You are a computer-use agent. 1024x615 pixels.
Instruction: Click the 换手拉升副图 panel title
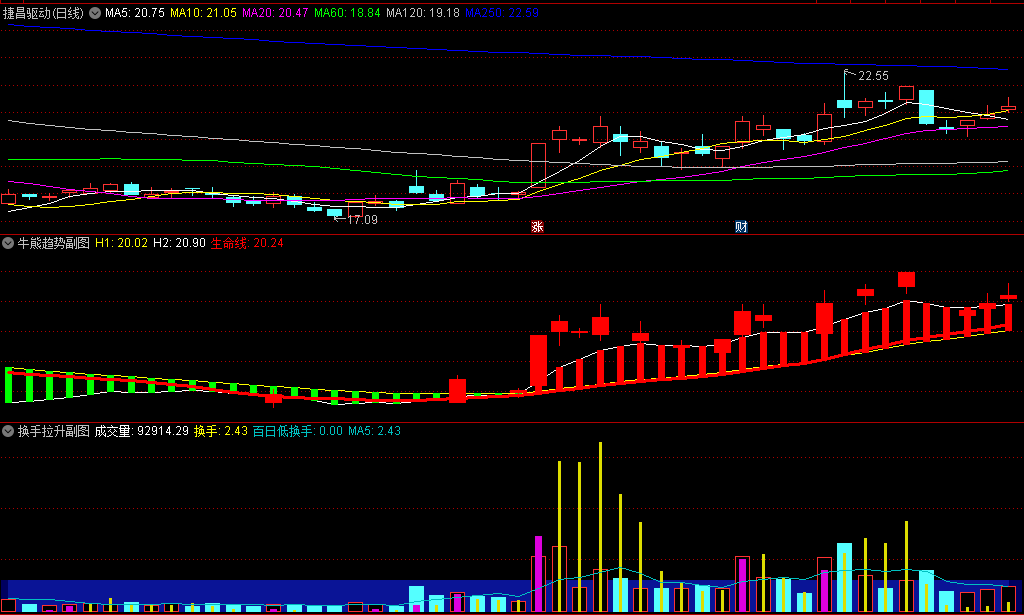(x=54, y=431)
